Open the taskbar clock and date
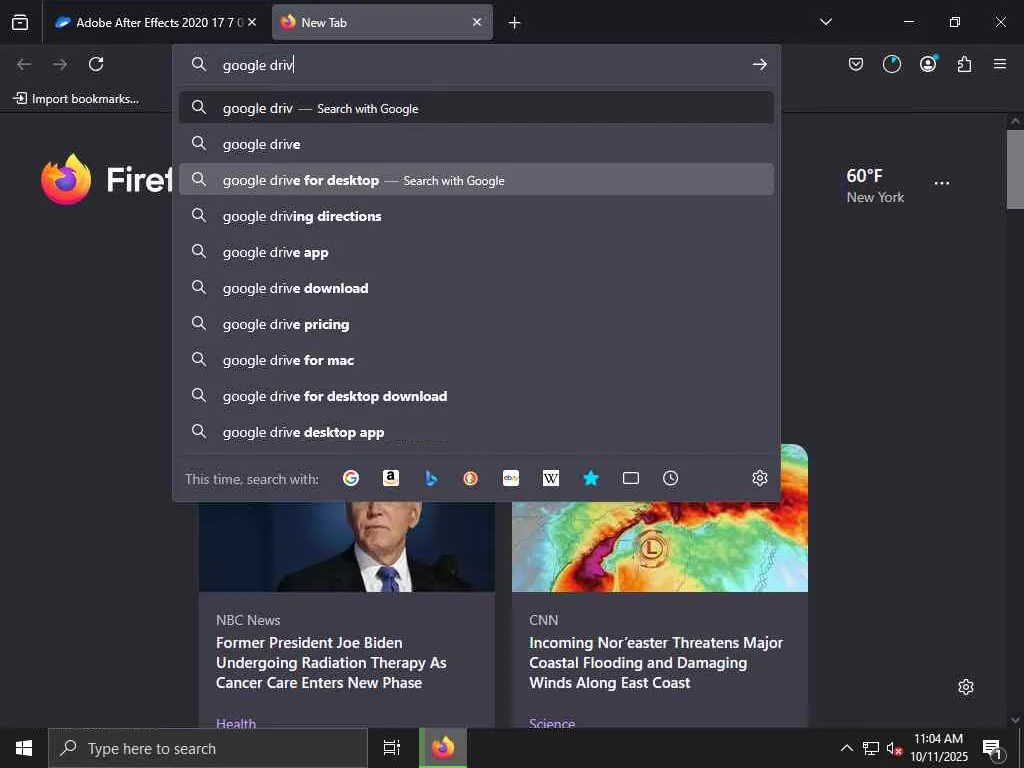Image resolution: width=1024 pixels, height=768 pixels. (x=939, y=748)
